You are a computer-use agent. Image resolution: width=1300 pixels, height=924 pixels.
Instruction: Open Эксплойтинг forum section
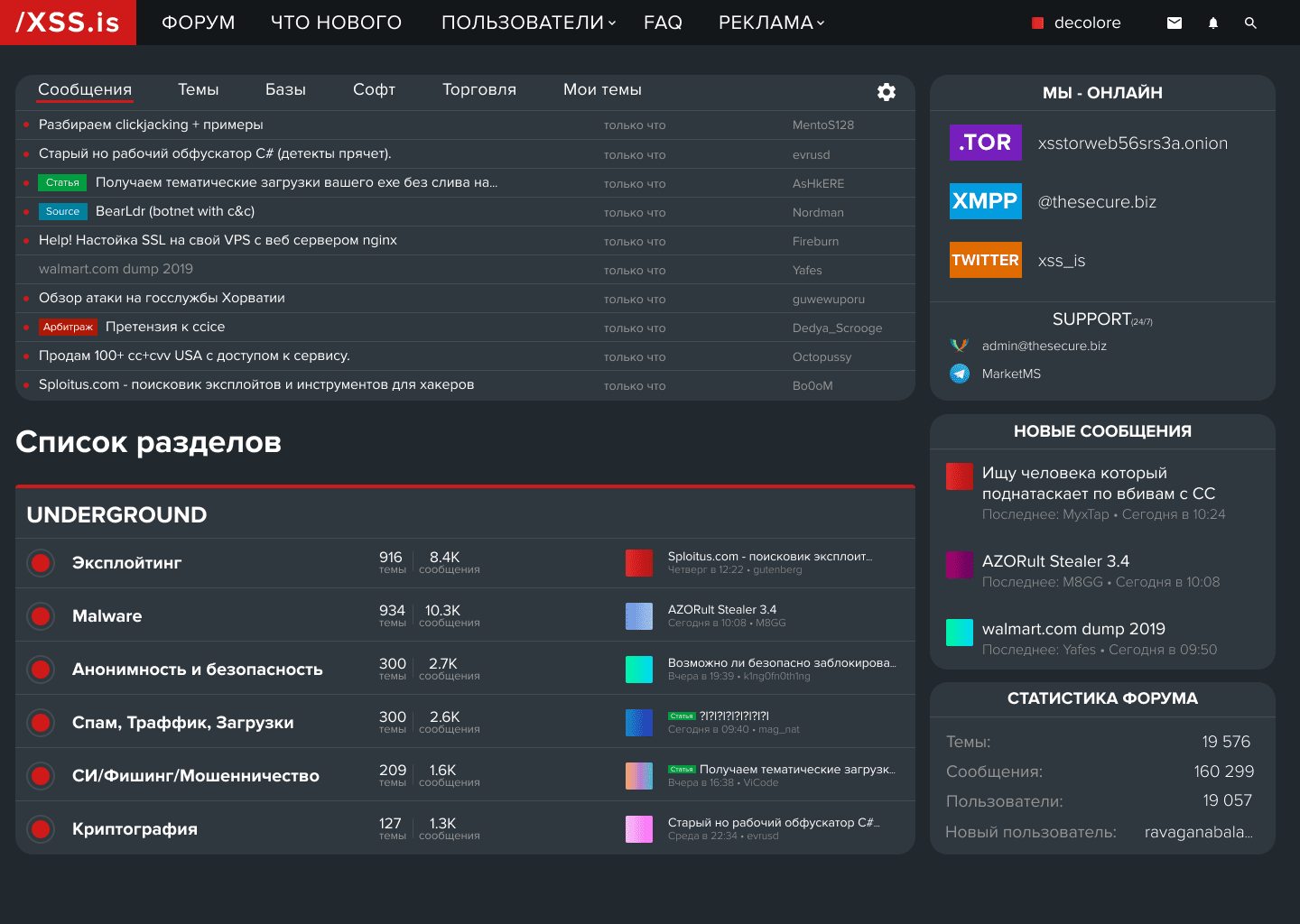click(x=126, y=563)
